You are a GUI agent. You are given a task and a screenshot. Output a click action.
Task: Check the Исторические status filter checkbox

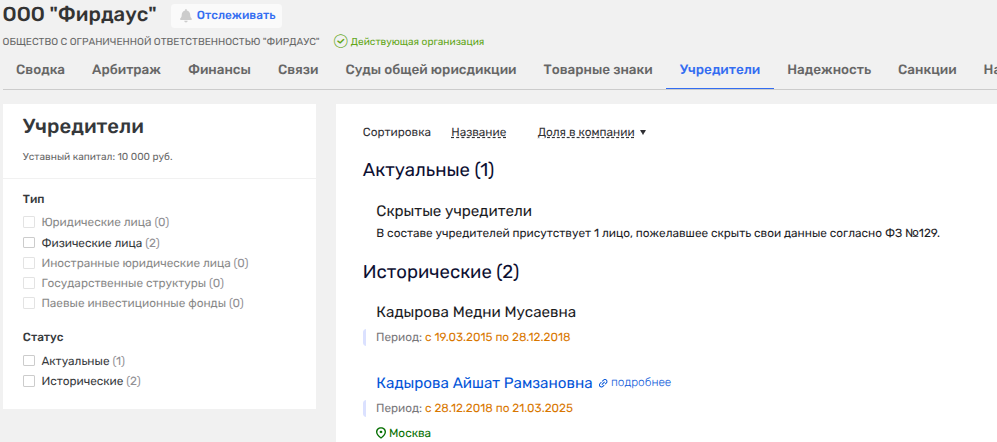coord(29,381)
